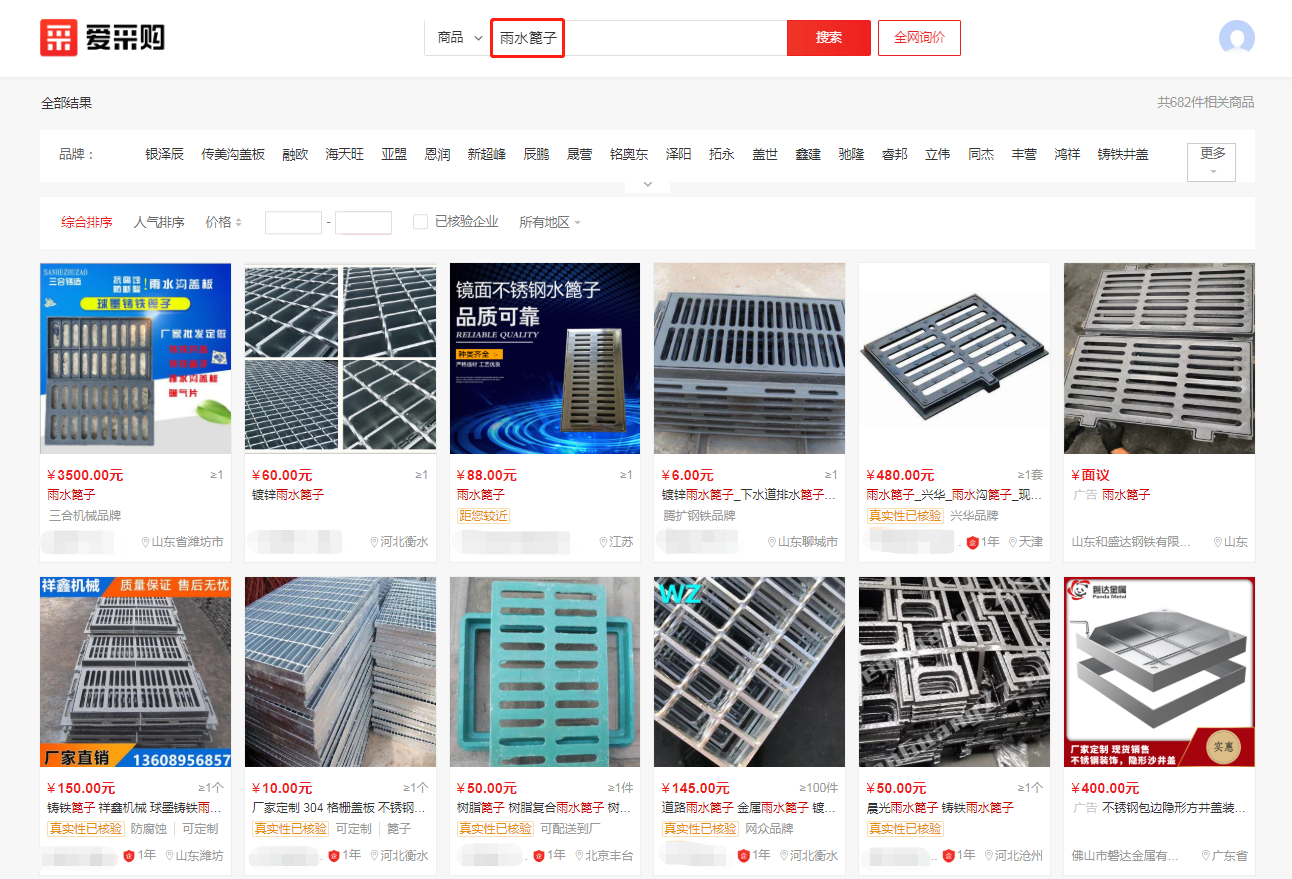The width and height of the screenshot is (1292, 879).
Task: Click the 爱采购 logo icon
Action: coord(58,38)
